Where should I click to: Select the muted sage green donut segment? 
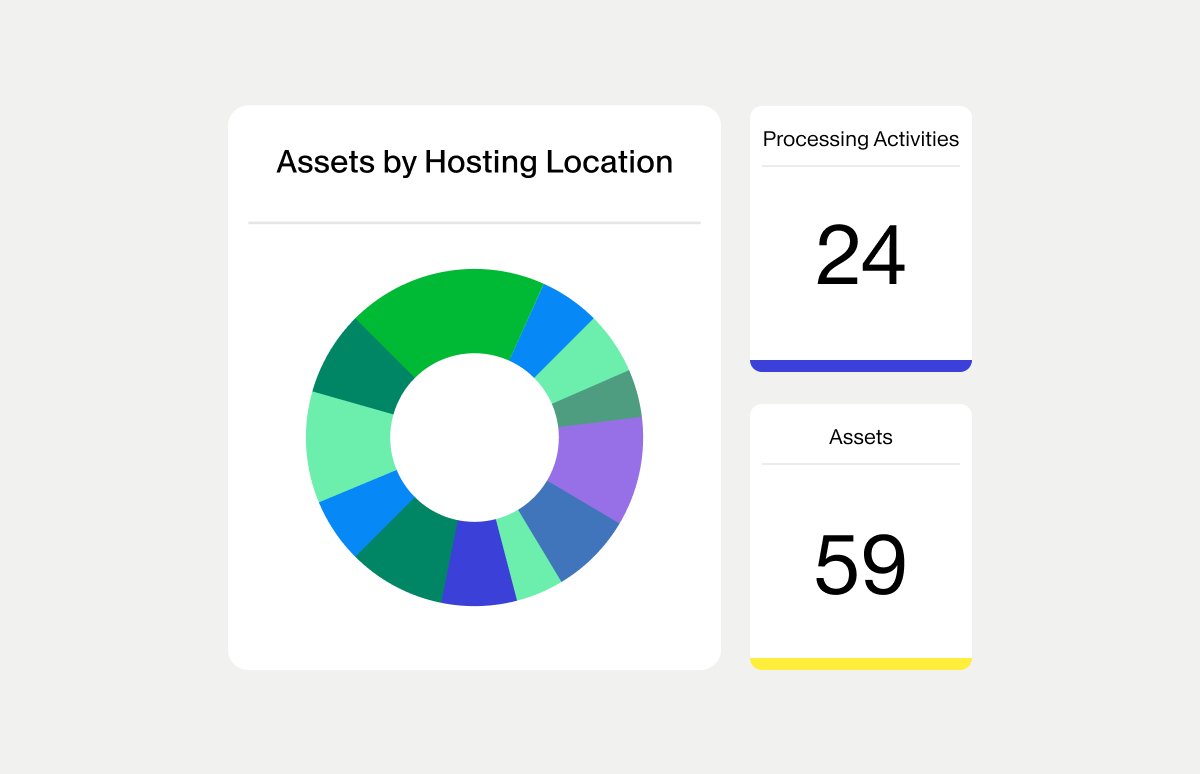pos(601,401)
